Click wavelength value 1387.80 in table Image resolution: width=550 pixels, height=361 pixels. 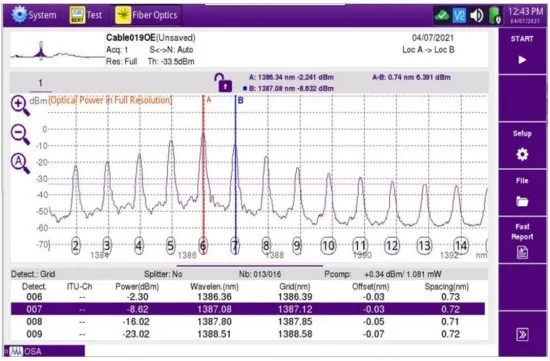click(214, 321)
